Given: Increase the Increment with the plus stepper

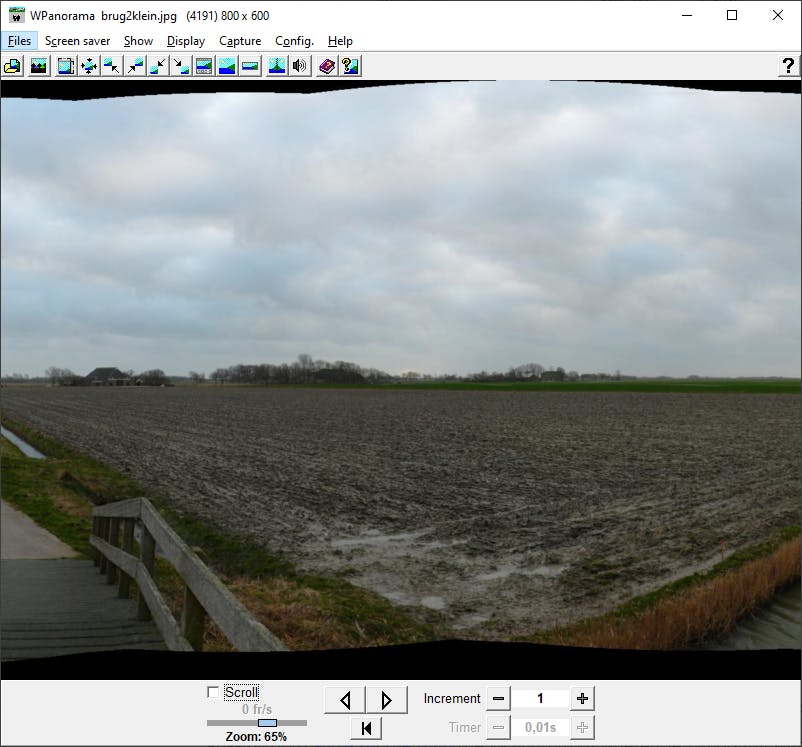Looking at the screenshot, I should [x=582, y=698].
